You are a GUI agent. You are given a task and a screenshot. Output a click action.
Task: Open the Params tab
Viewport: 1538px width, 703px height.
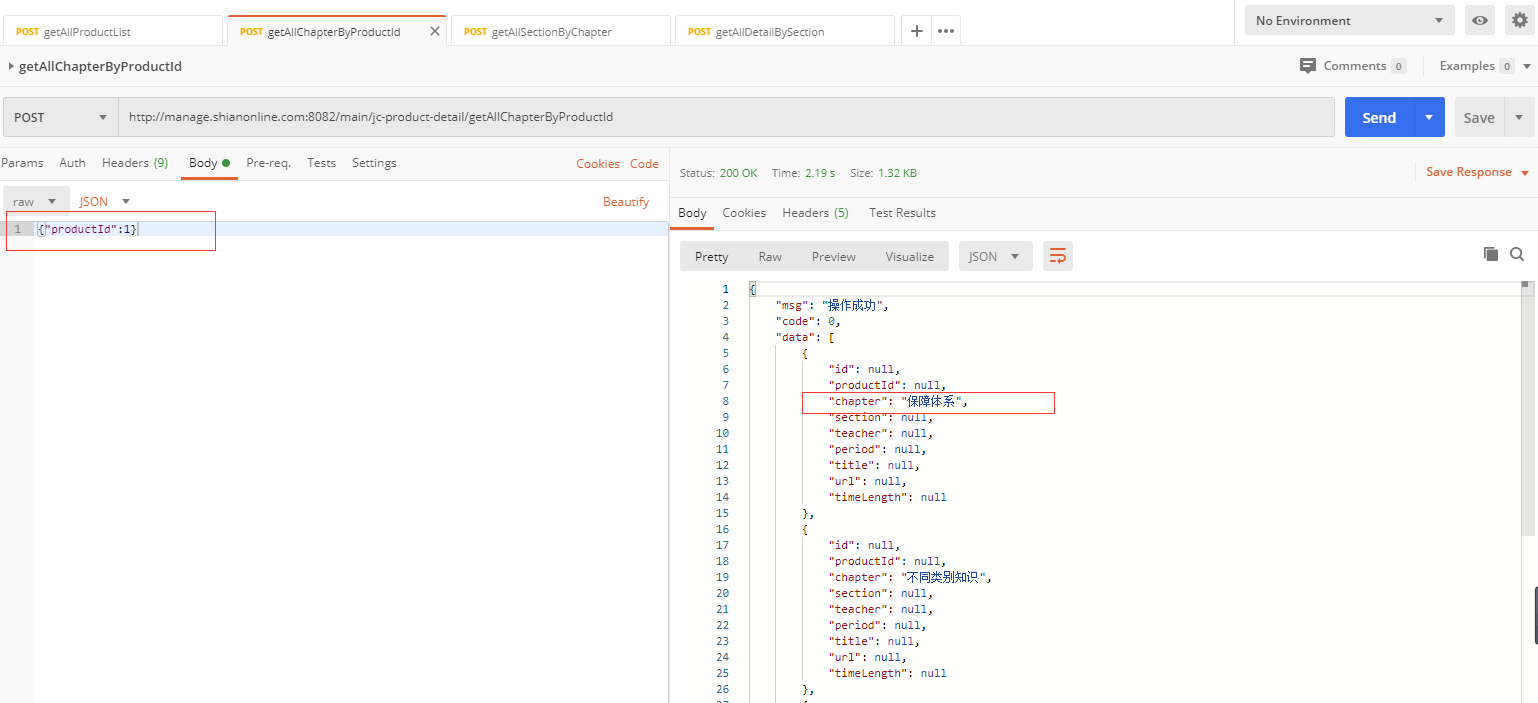coord(22,163)
